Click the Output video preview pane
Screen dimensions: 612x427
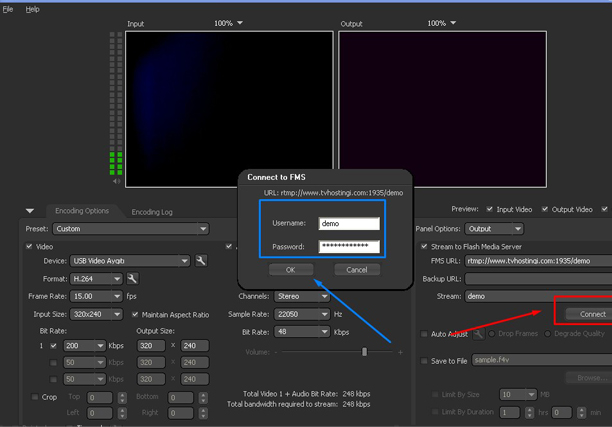pyautogui.click(x=442, y=109)
